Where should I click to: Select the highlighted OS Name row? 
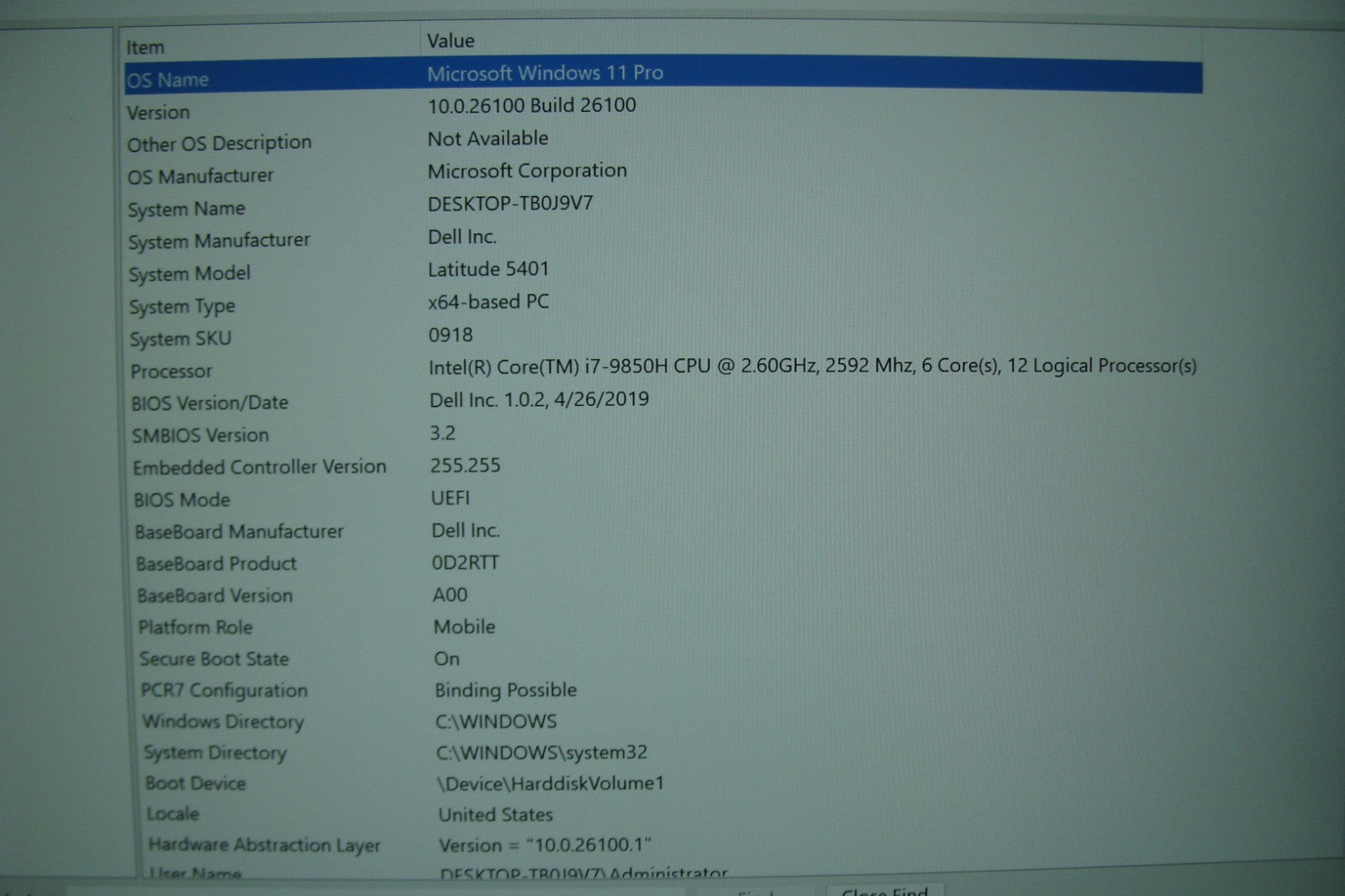coord(168,80)
